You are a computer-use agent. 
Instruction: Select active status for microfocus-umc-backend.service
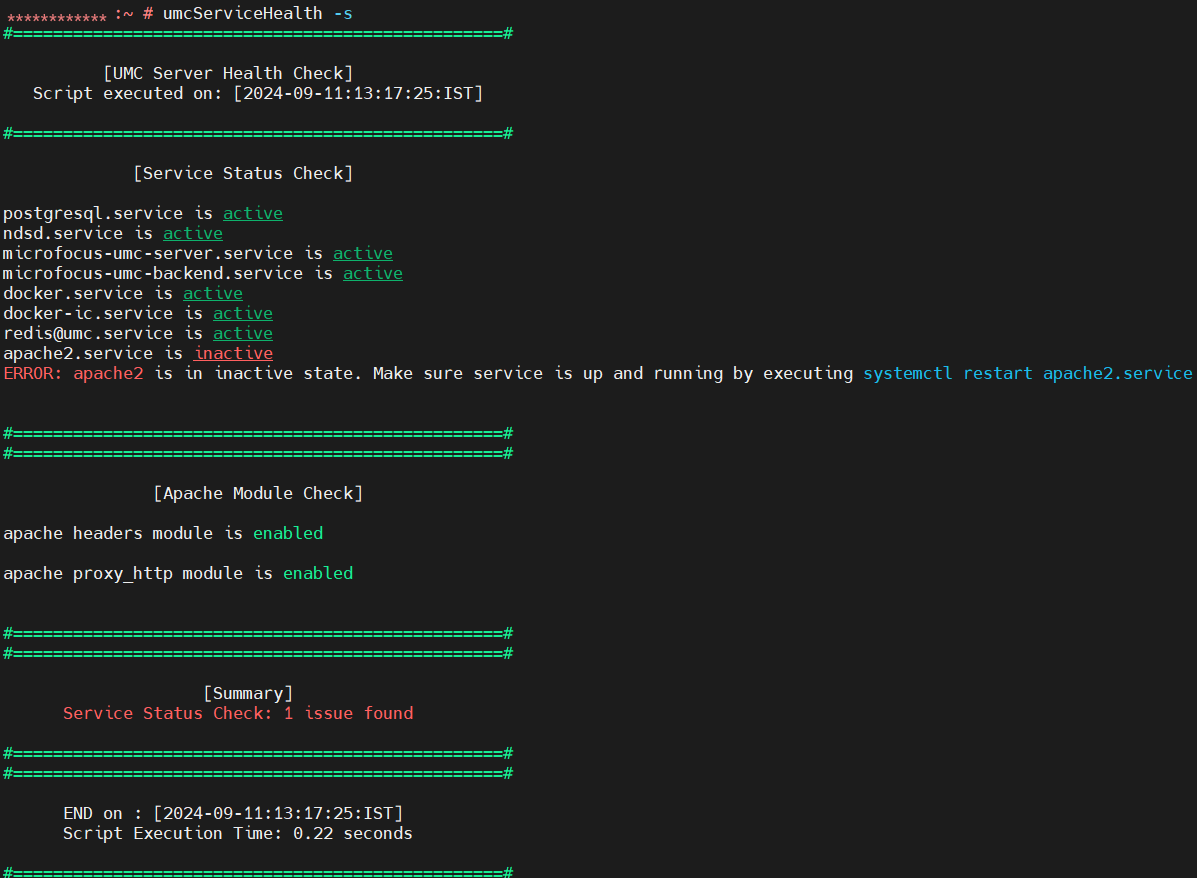372,274
